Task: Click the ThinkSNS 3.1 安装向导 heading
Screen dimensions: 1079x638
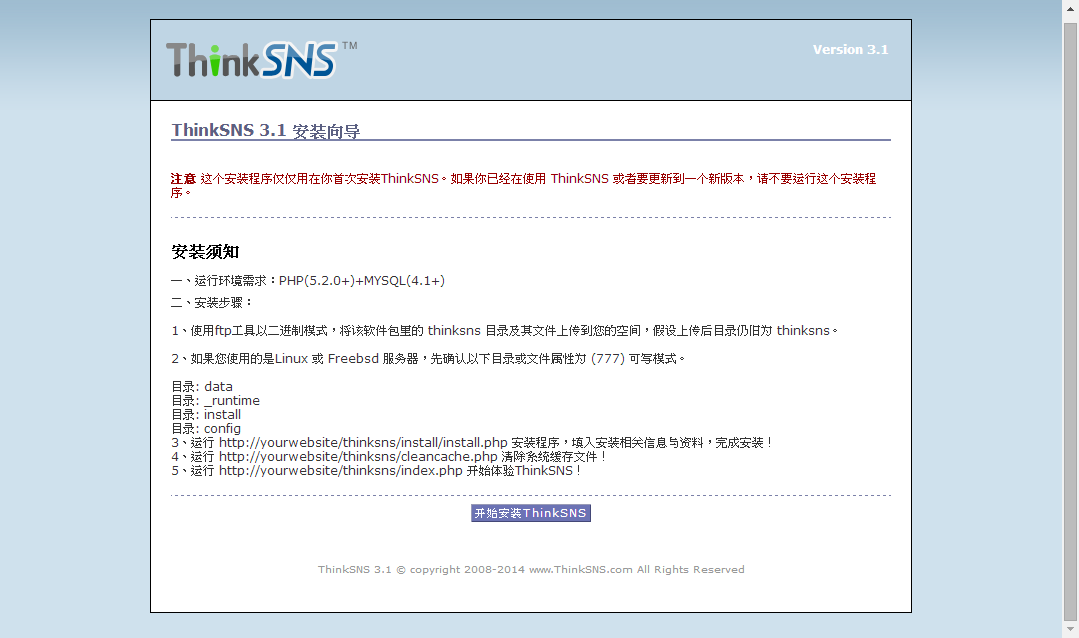Action: [266, 130]
